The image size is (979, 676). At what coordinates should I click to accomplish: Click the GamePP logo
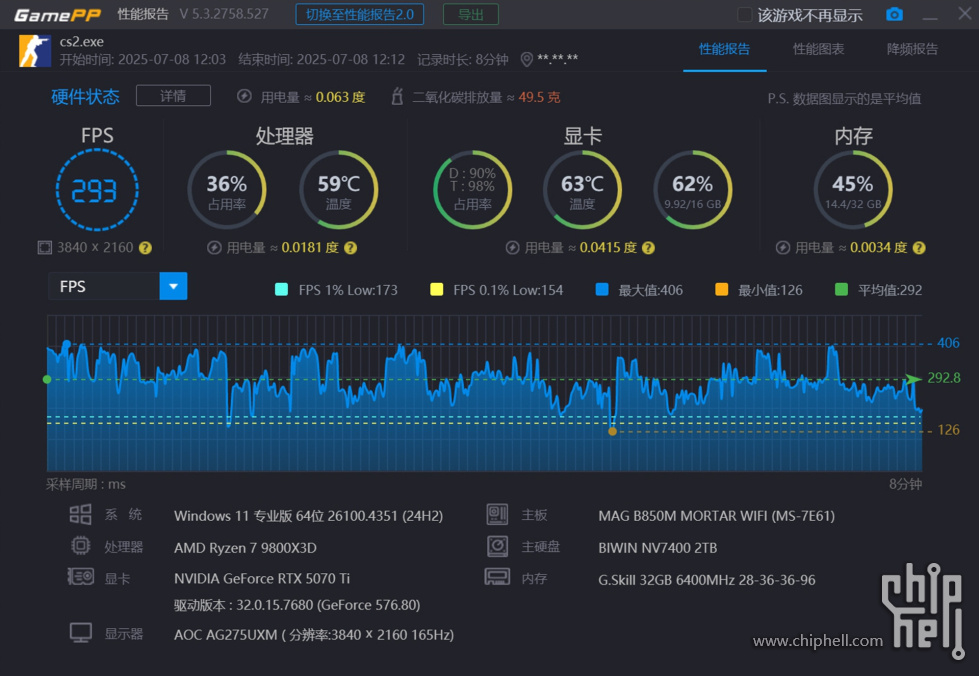click(x=58, y=14)
